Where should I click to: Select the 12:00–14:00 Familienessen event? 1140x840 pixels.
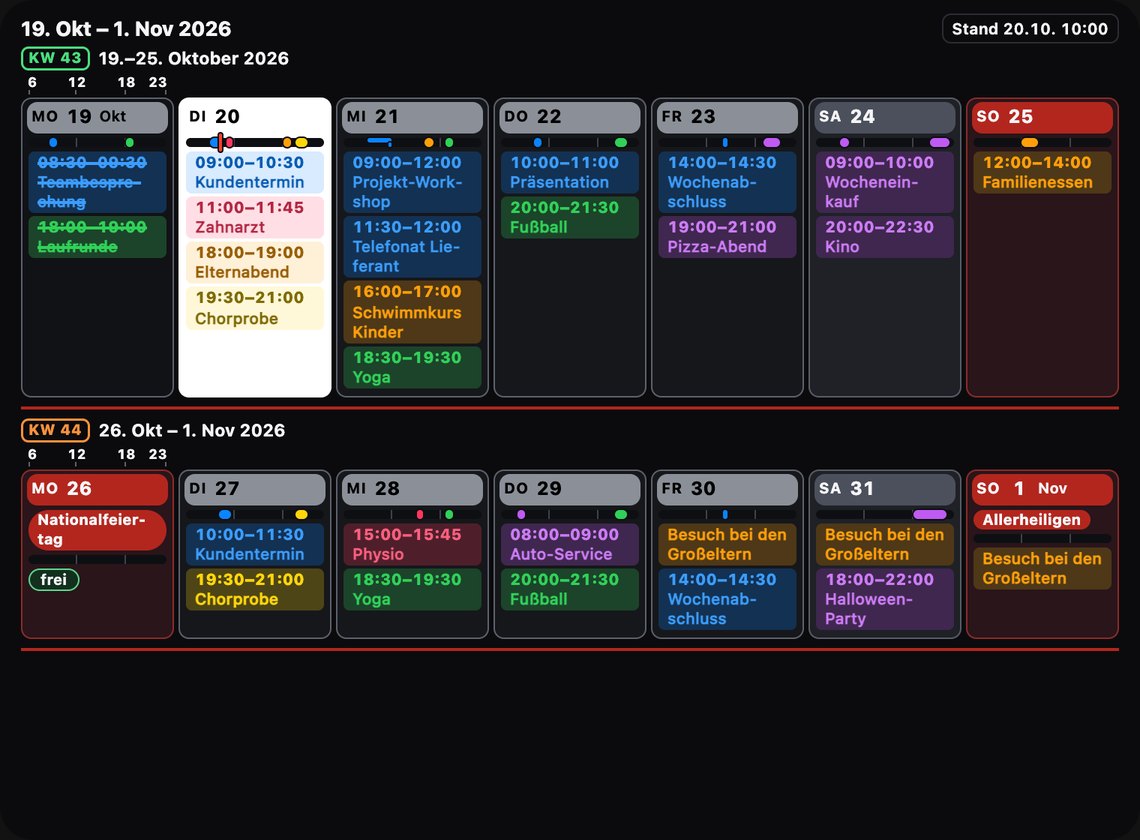point(1042,172)
